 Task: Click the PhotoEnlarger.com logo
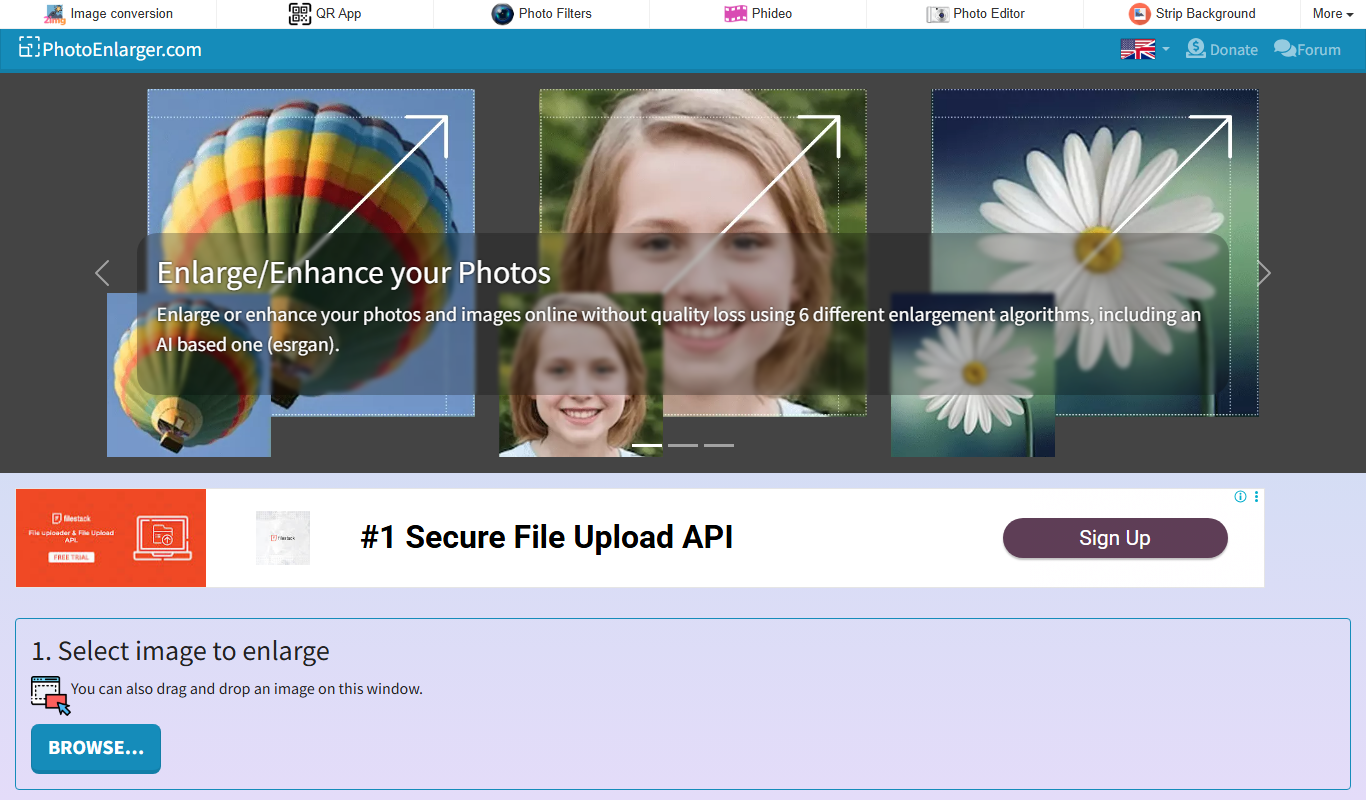tap(110, 49)
